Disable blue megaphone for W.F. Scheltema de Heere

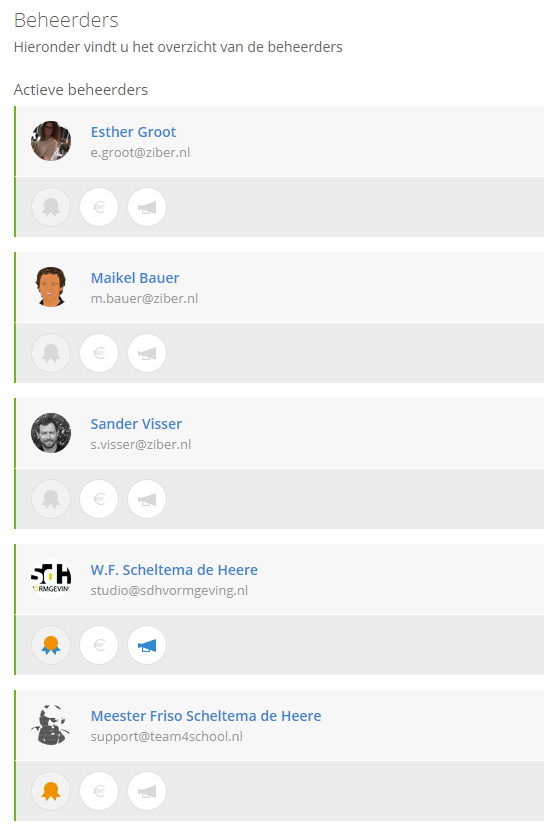tap(147, 645)
